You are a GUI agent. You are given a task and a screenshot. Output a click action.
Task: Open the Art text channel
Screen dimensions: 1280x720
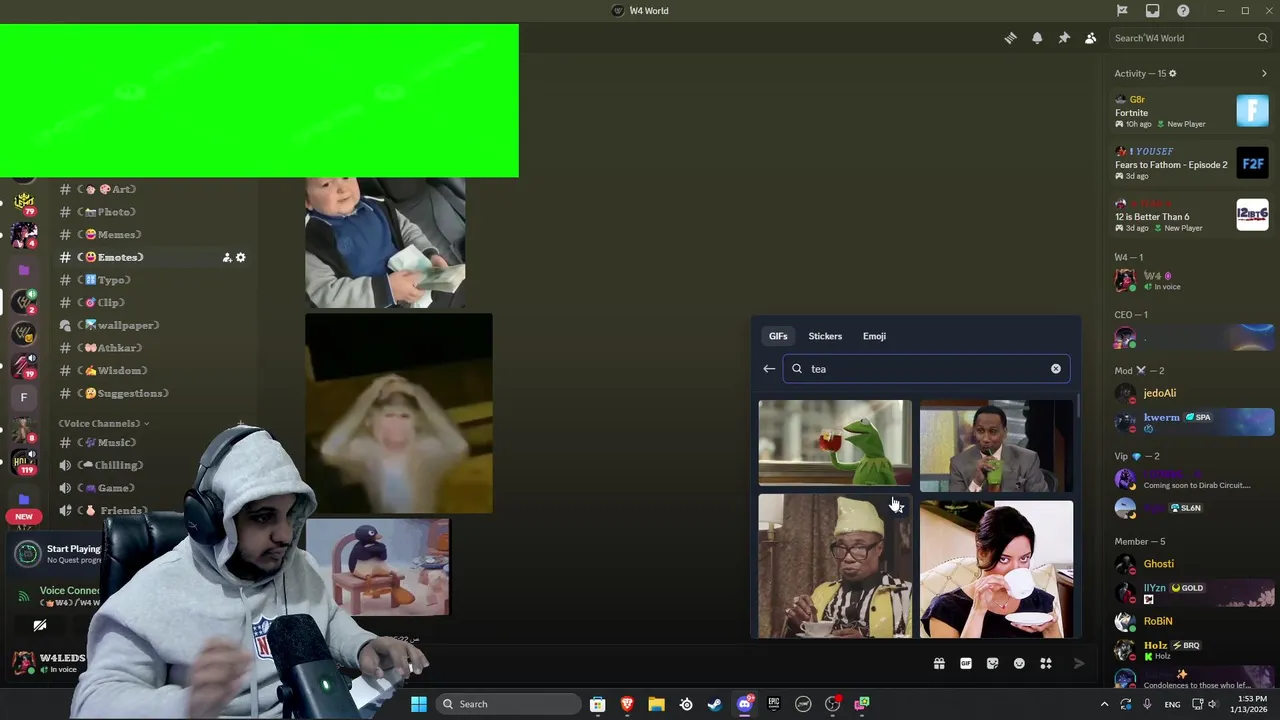click(154, 189)
